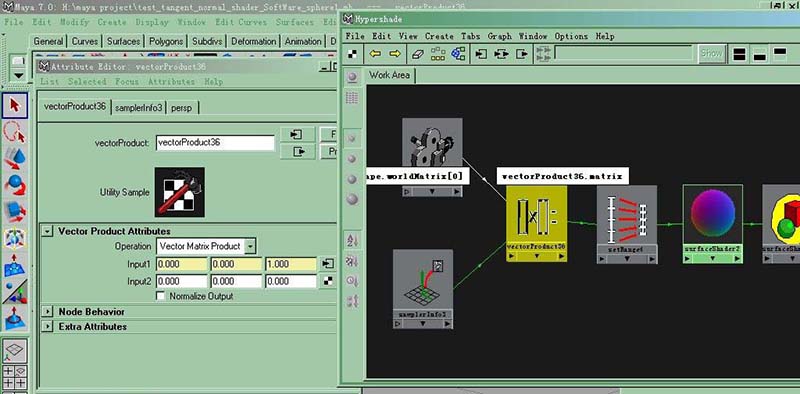The image size is (800, 394).
Task: Select the Deformation shelf tab
Action: coord(254,41)
